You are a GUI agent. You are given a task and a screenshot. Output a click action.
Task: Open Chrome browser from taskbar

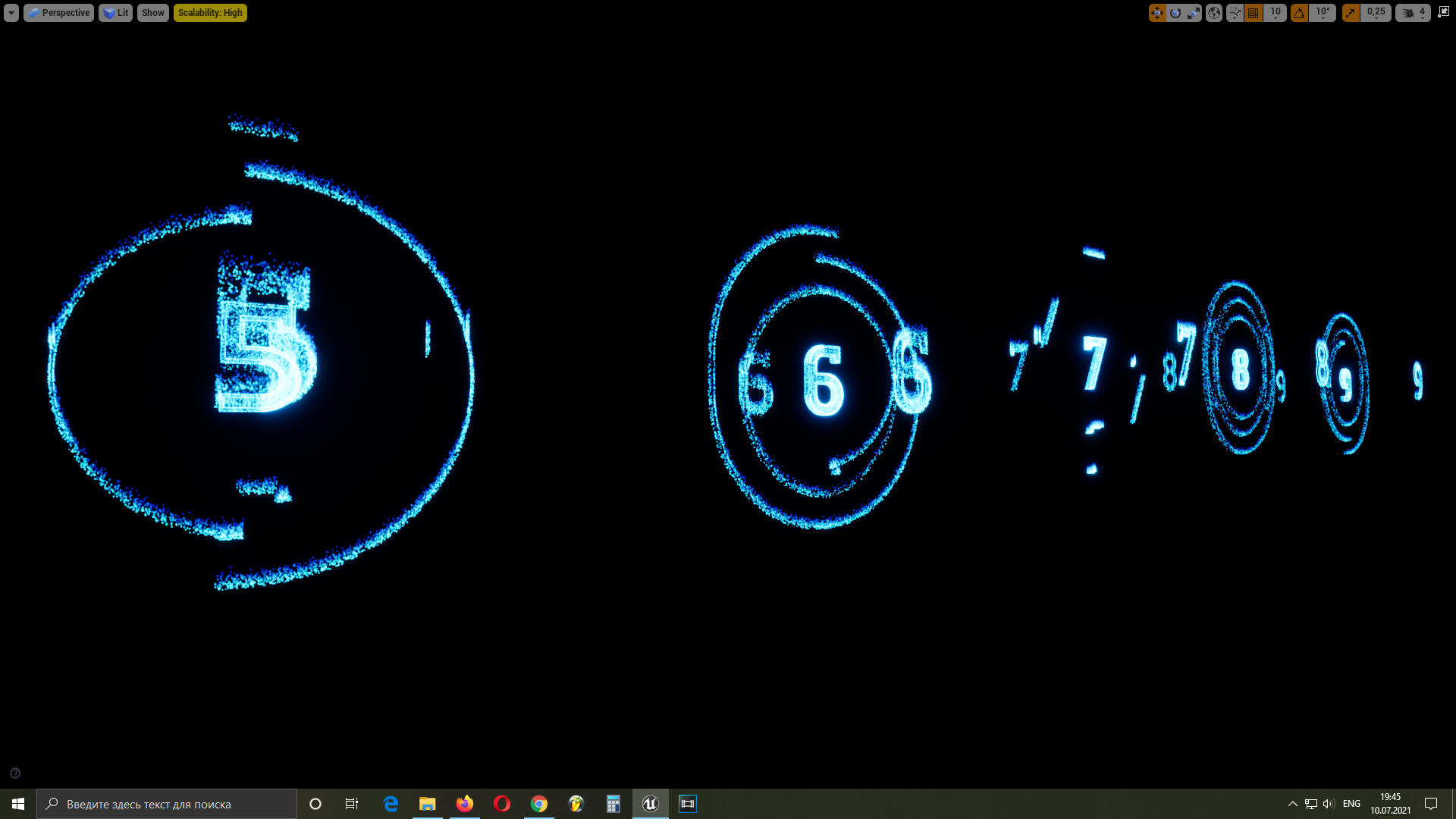(539, 803)
